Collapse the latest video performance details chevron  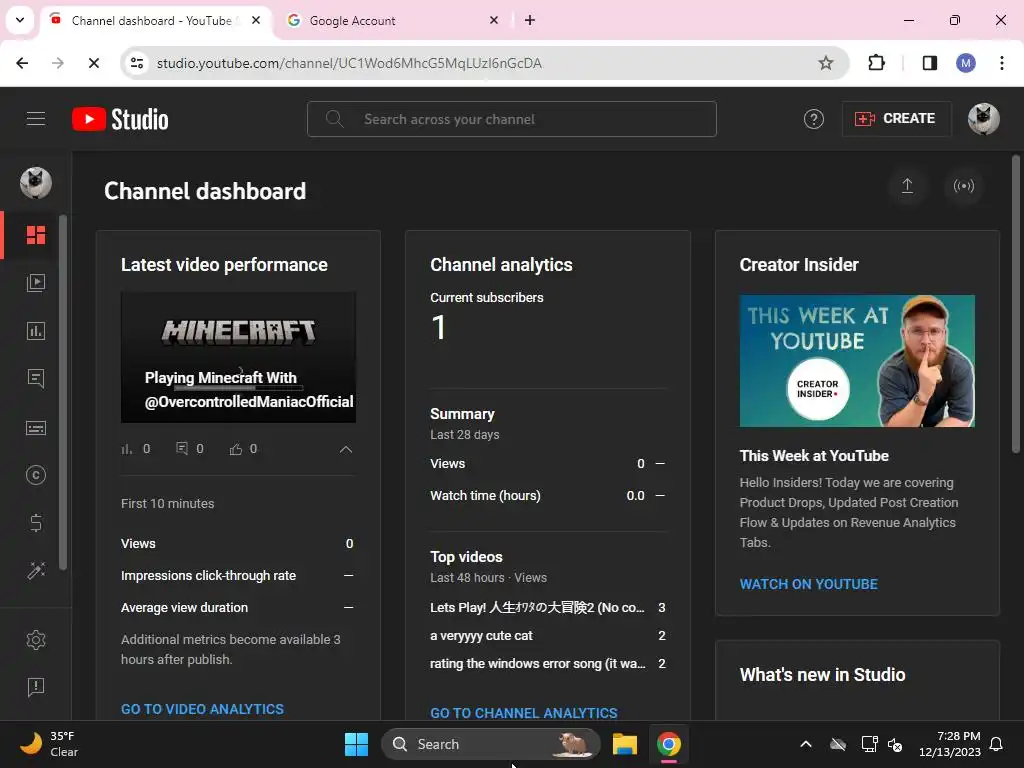click(345, 449)
